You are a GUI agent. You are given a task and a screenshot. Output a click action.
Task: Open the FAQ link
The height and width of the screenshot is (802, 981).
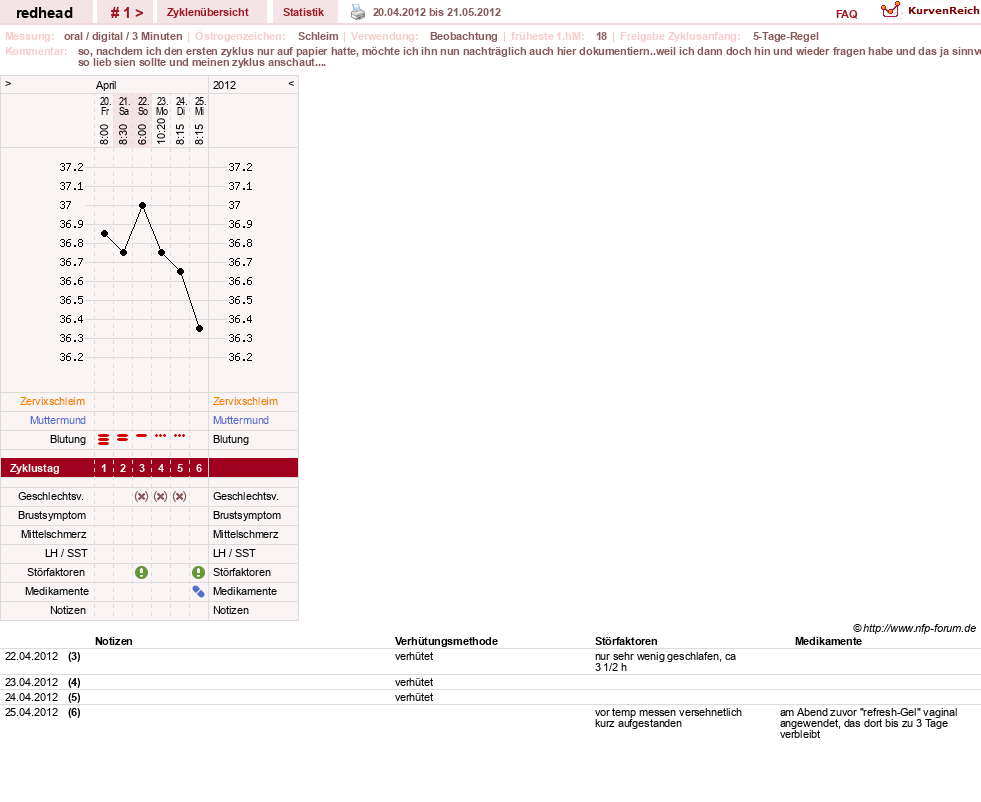pos(846,14)
